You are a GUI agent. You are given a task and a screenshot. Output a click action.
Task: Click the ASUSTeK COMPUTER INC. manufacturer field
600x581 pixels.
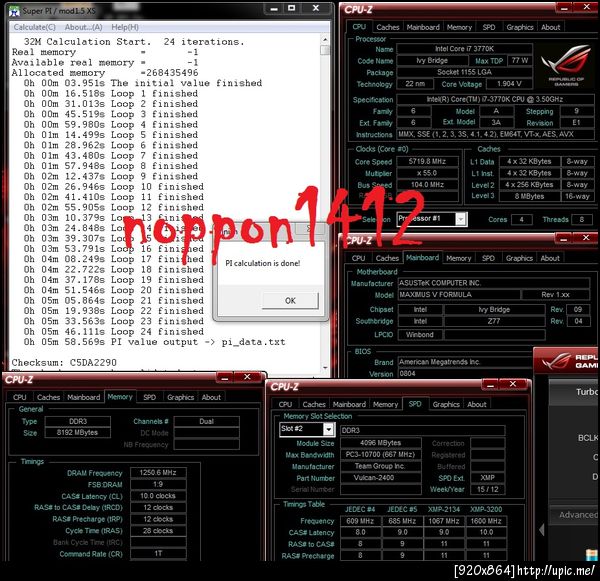(x=494, y=283)
